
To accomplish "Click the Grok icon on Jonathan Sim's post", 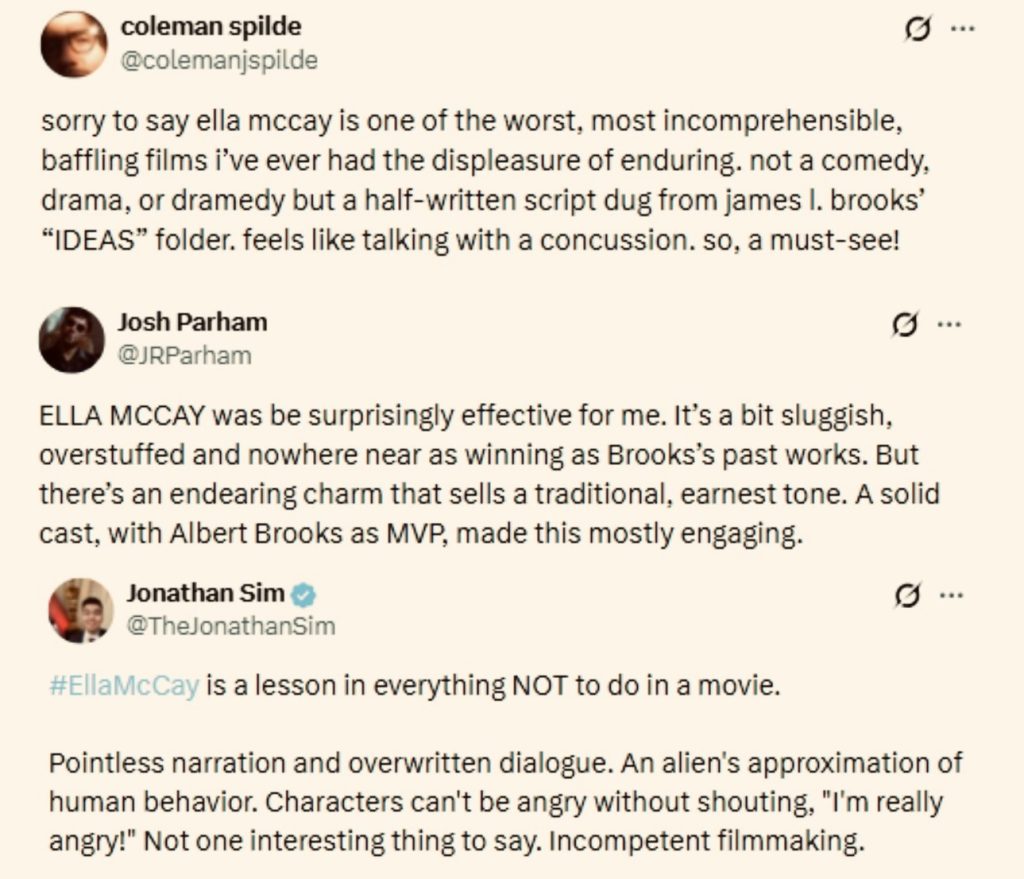I will pos(905,596).
